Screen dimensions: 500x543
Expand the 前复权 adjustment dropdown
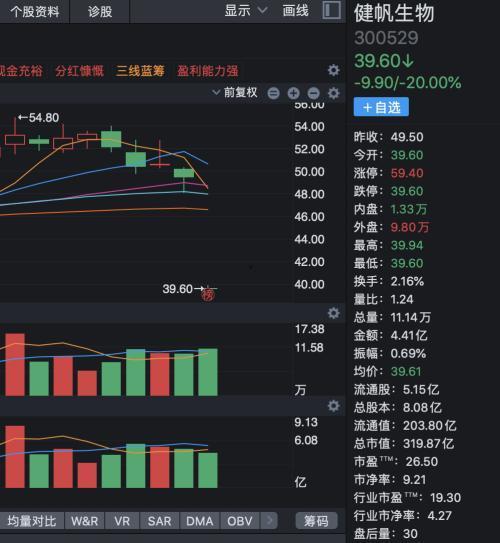pos(235,93)
